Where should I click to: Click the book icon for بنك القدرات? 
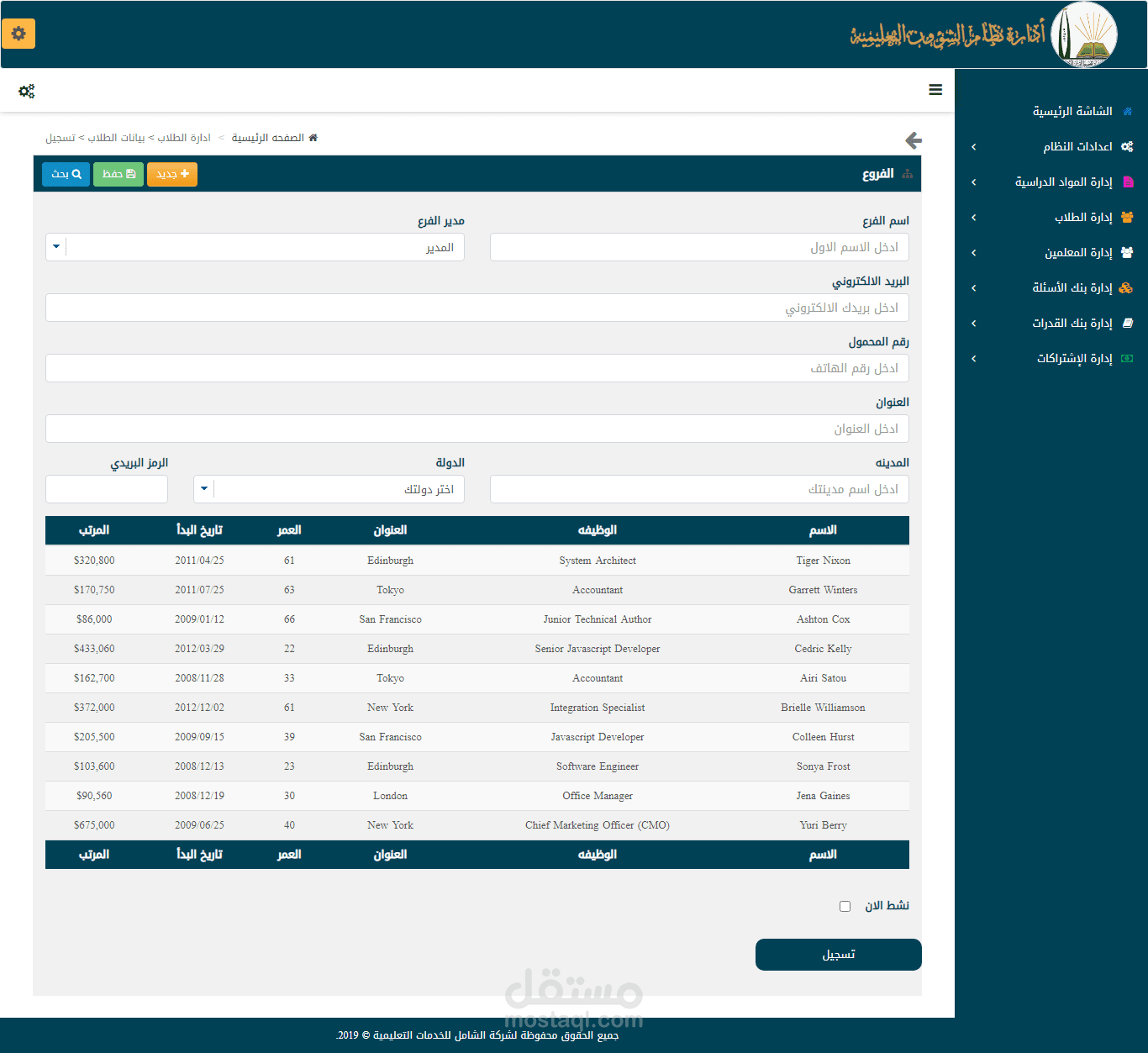1128,323
